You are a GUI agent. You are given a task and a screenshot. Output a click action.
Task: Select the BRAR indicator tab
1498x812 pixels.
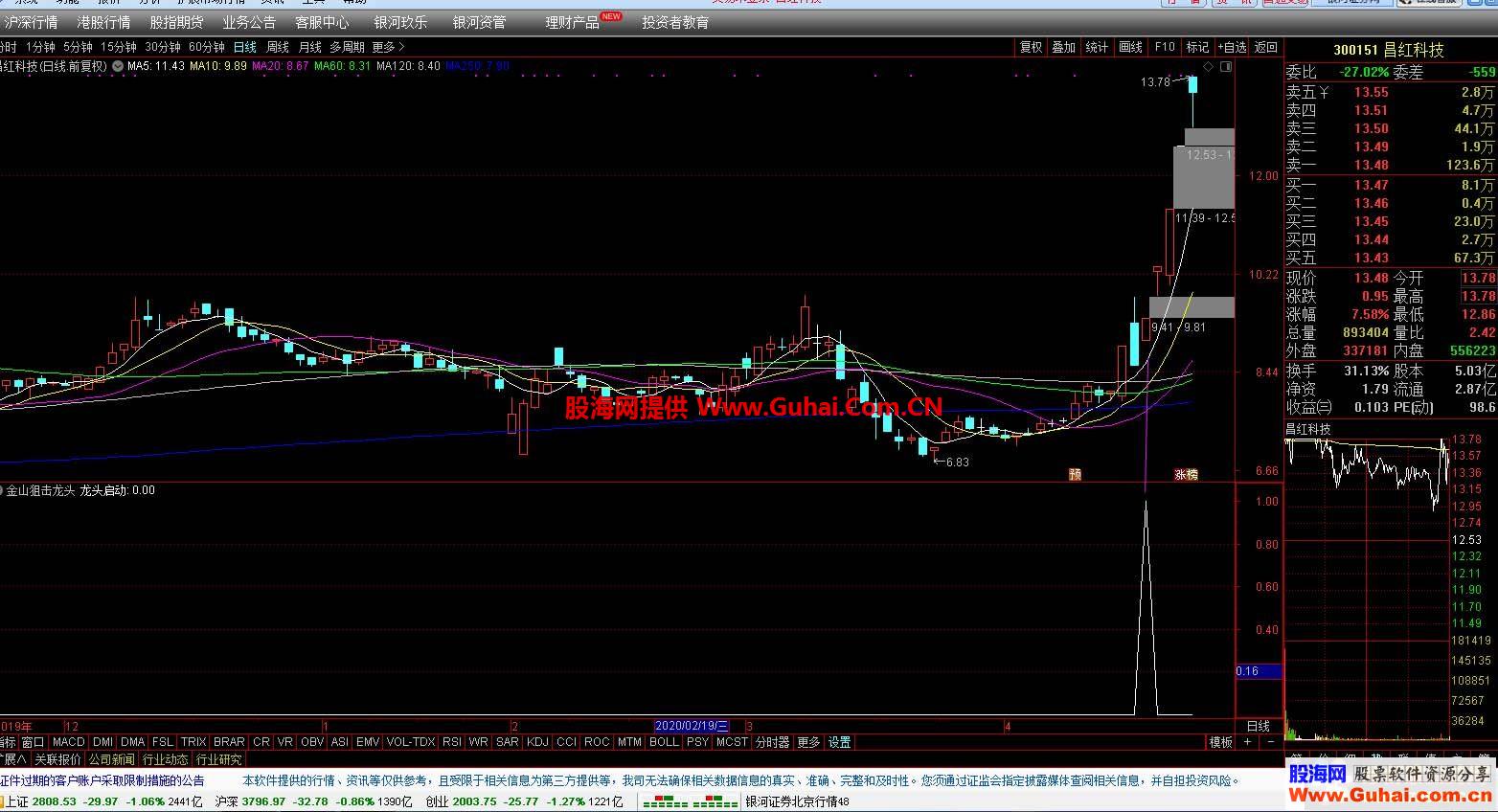point(230,742)
